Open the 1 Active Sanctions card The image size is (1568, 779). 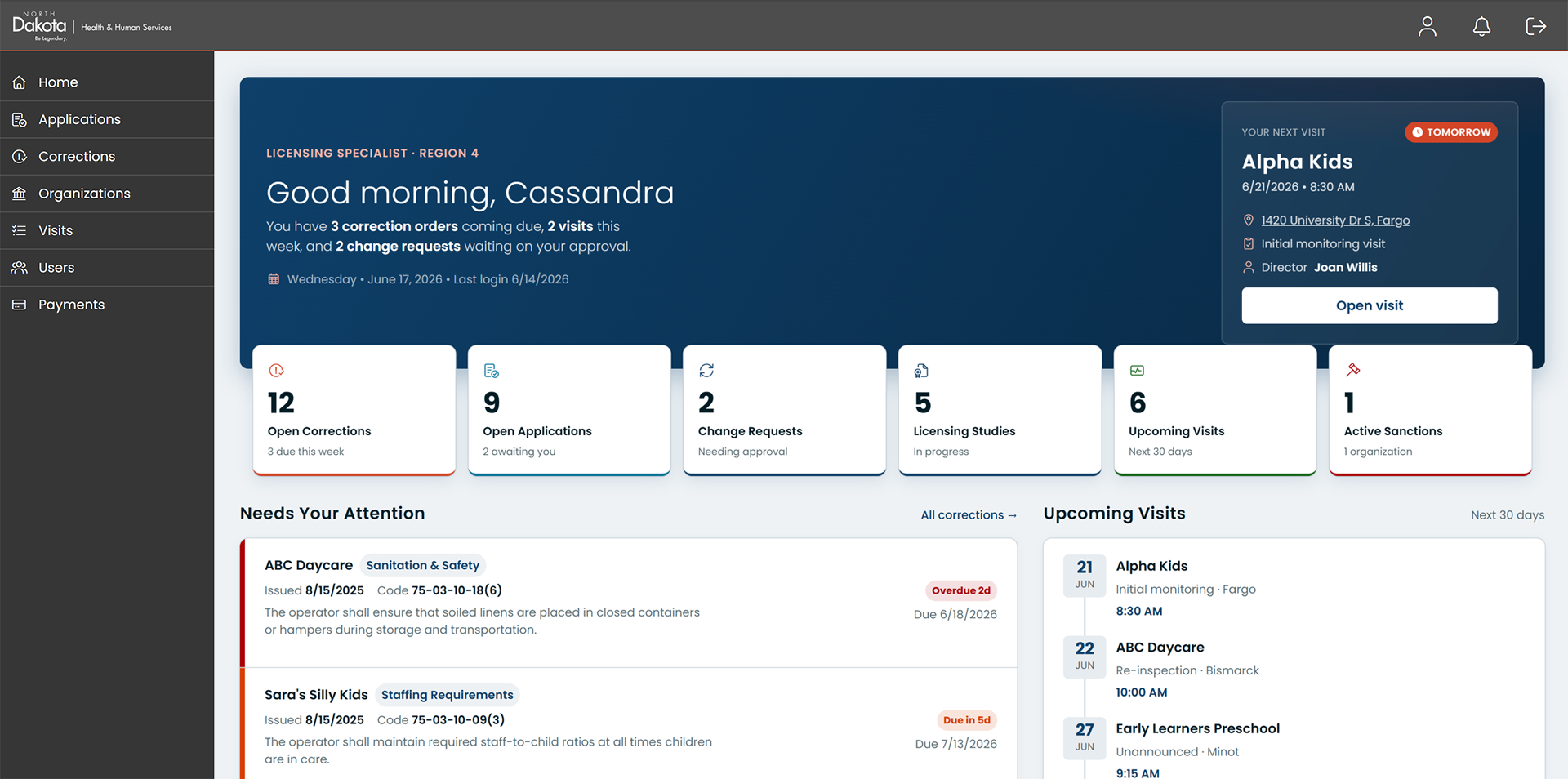[1430, 410]
